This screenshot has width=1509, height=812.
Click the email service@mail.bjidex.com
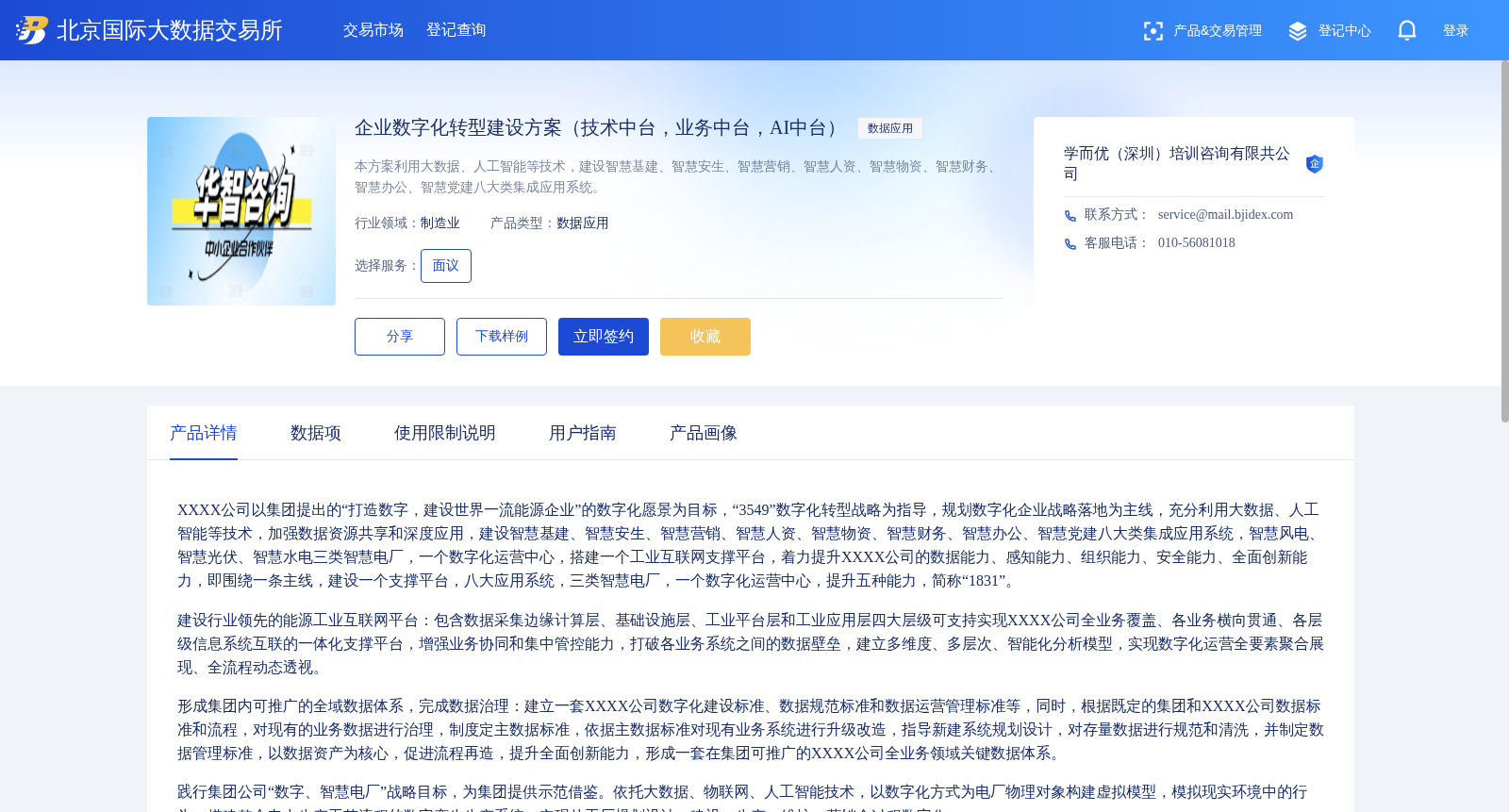tap(1226, 215)
